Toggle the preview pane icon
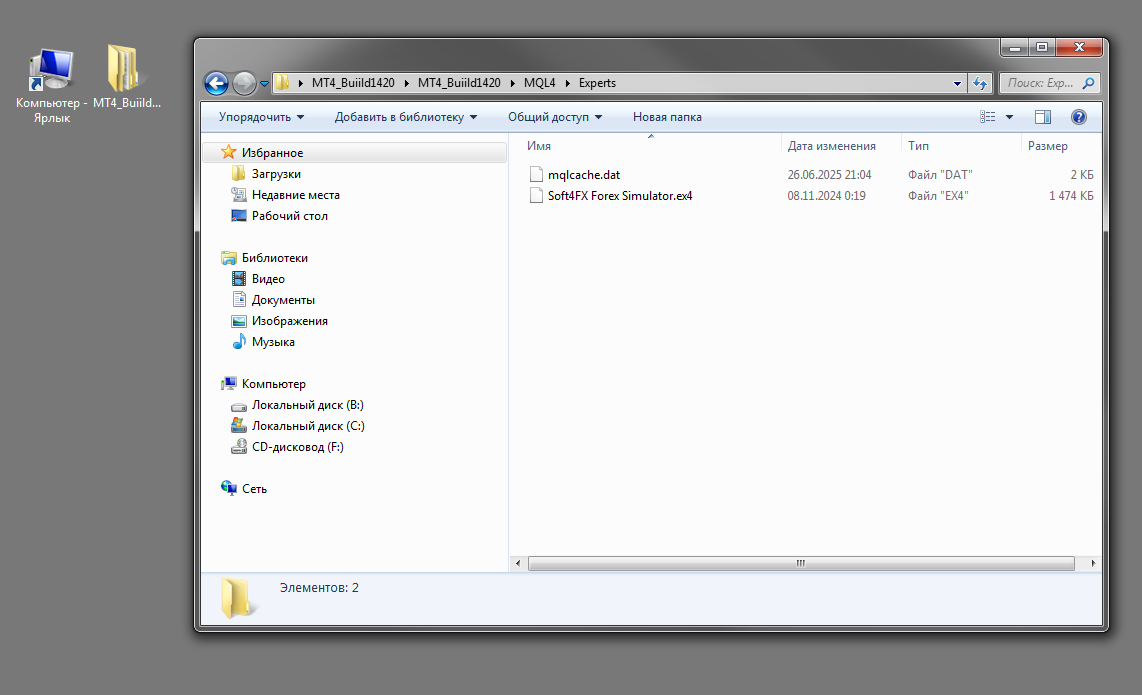This screenshot has height=695, width=1142. [x=1043, y=117]
